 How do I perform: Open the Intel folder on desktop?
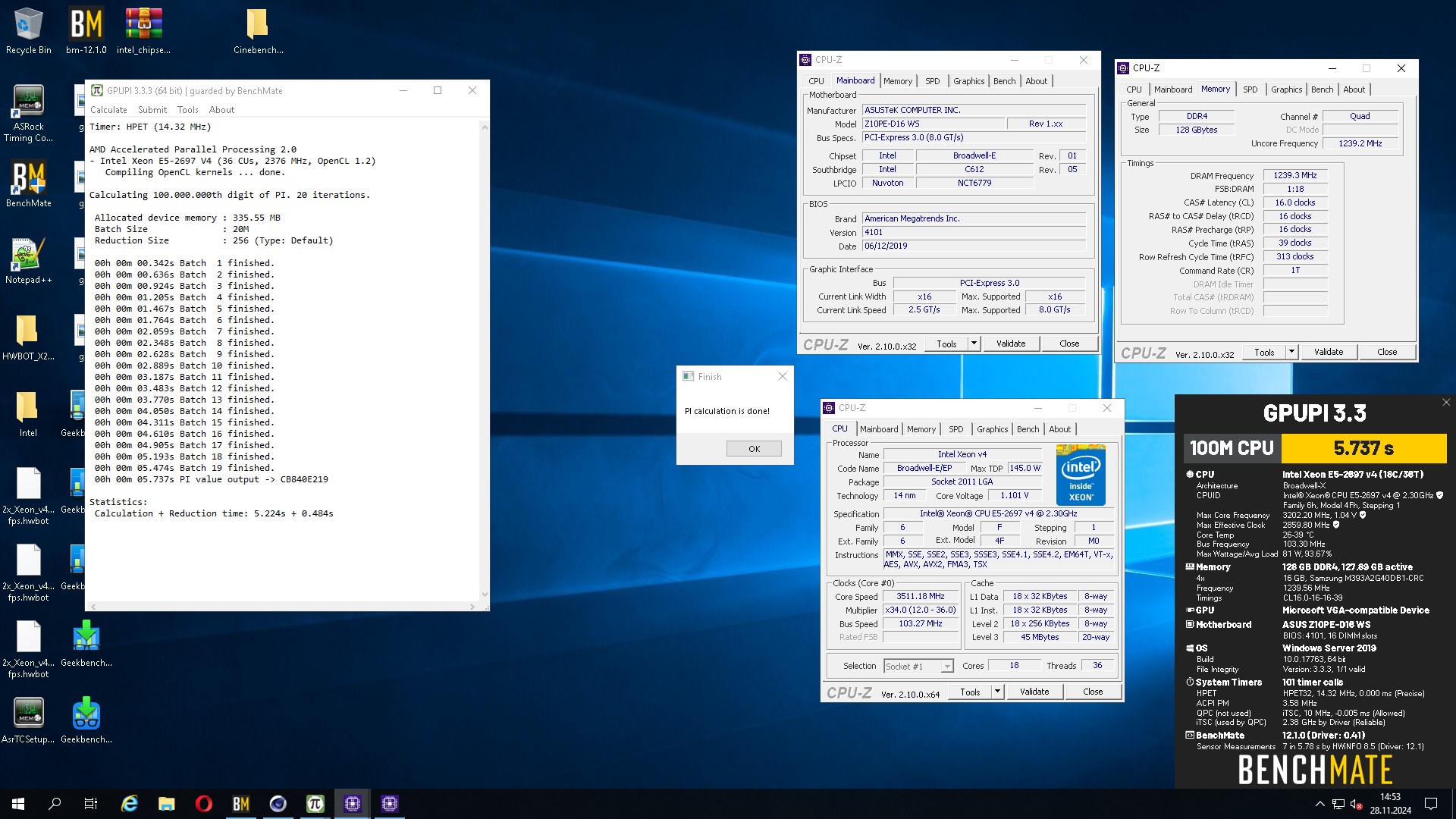click(x=28, y=414)
